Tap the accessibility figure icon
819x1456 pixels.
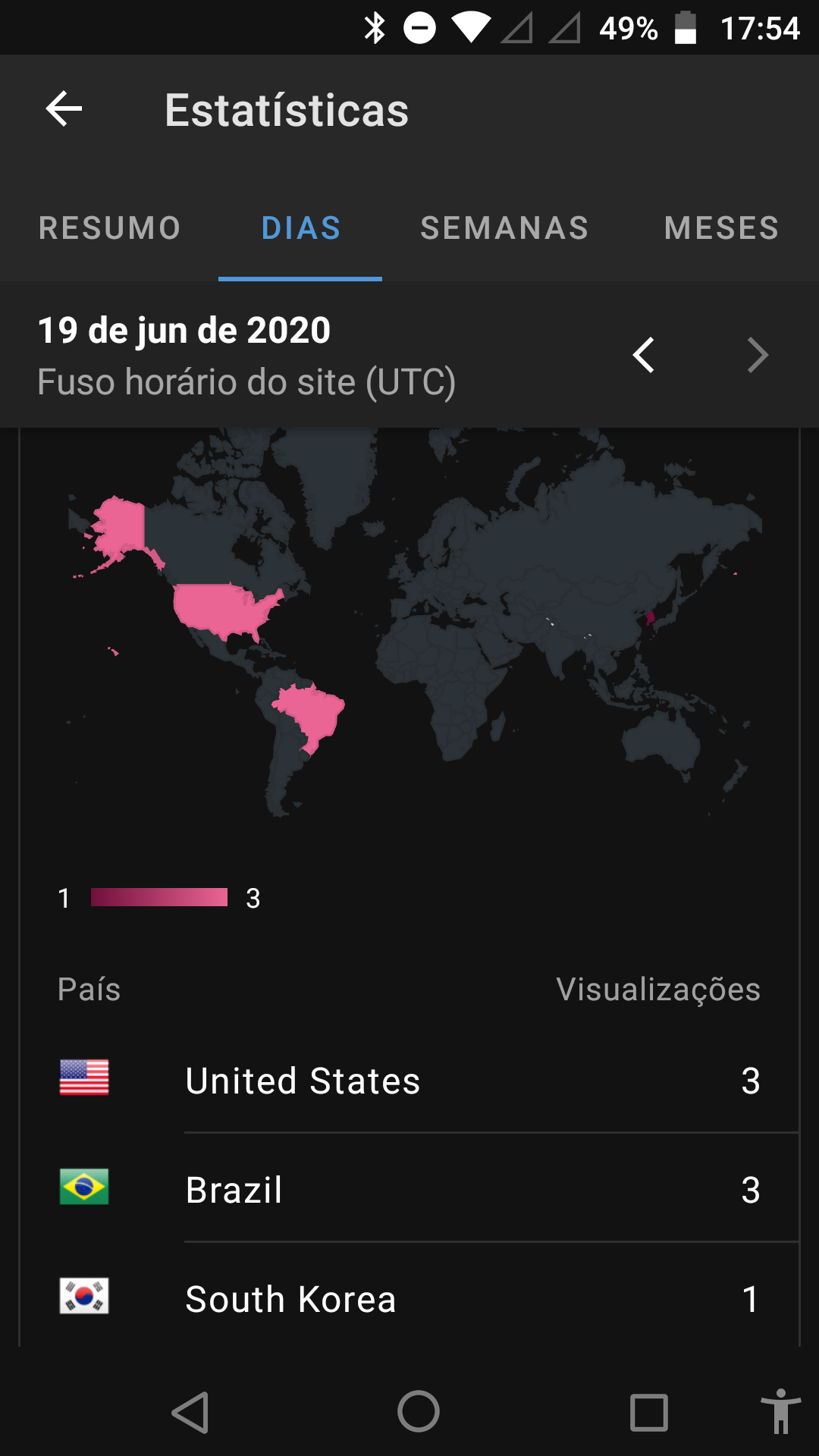(x=780, y=1413)
